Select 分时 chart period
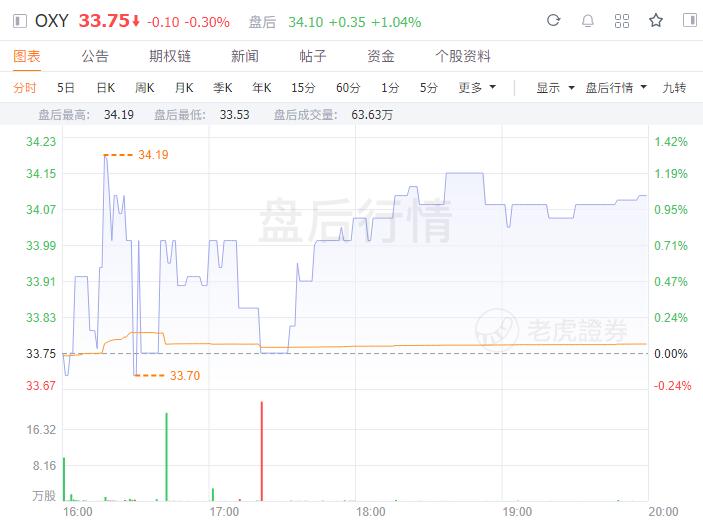Viewport: 703px width, 528px height. [25, 87]
